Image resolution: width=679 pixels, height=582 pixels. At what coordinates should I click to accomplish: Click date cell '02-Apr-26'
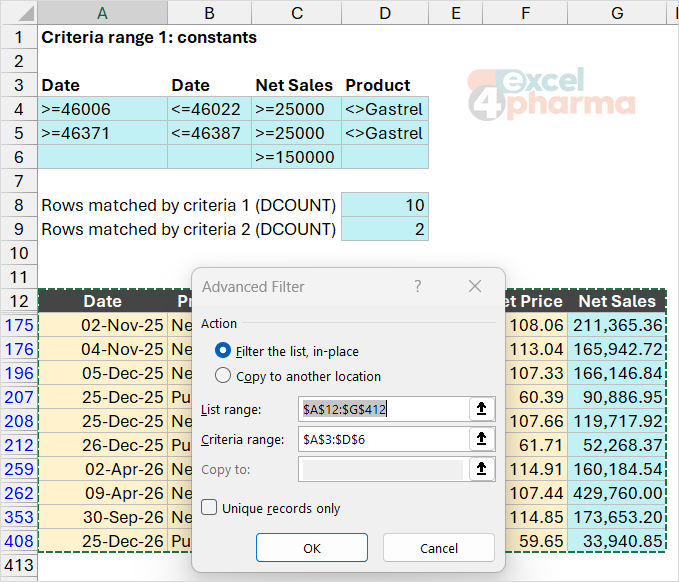(103, 469)
